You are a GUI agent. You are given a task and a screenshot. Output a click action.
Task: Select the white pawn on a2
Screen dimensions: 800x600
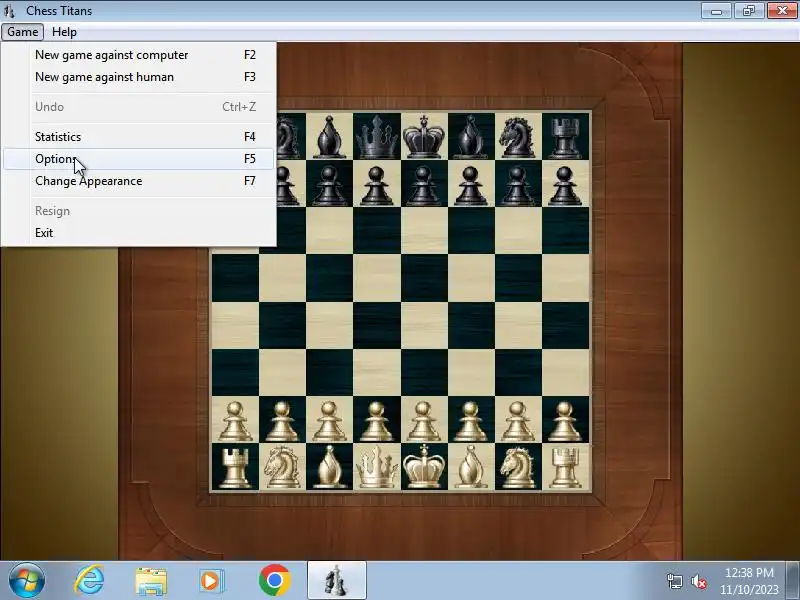coord(235,421)
